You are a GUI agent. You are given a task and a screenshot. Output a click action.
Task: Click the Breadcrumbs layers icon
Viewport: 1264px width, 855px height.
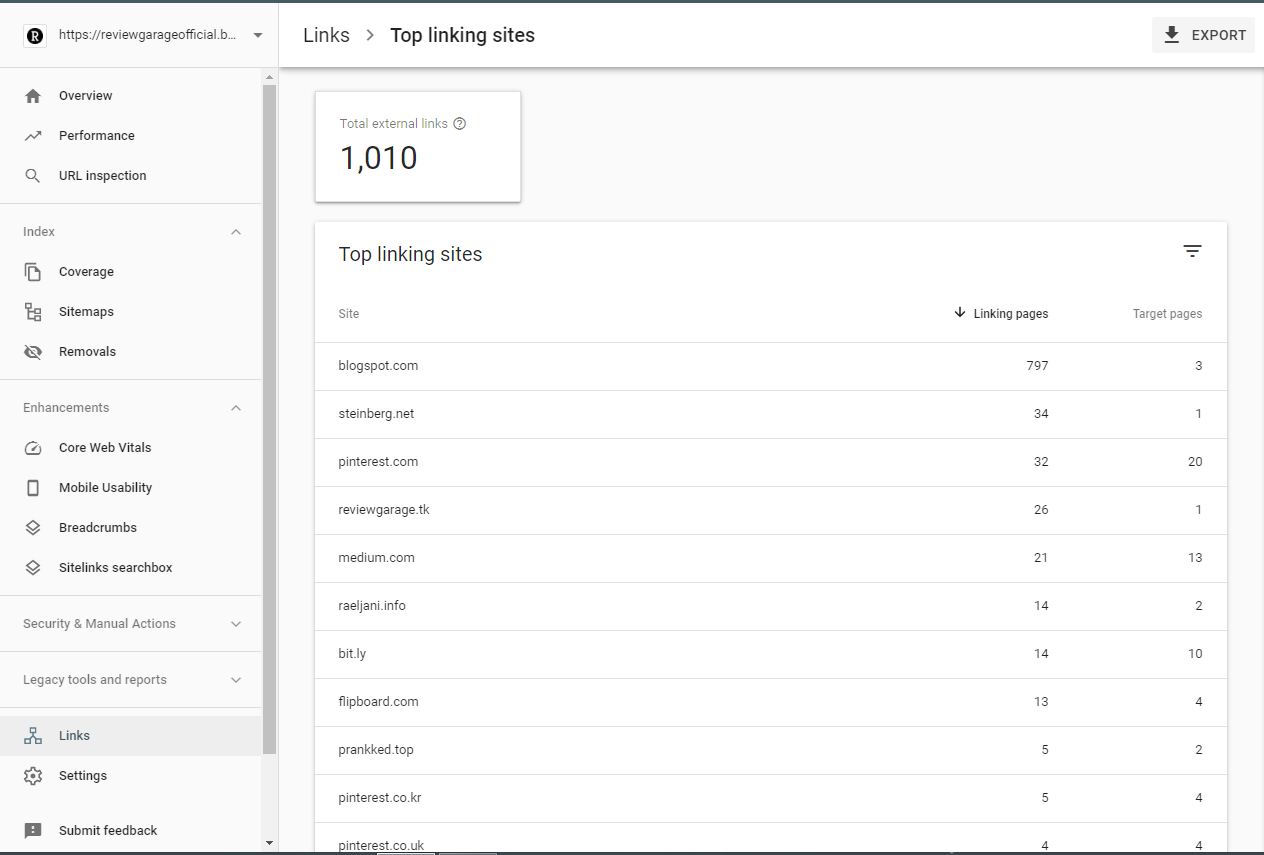point(33,528)
